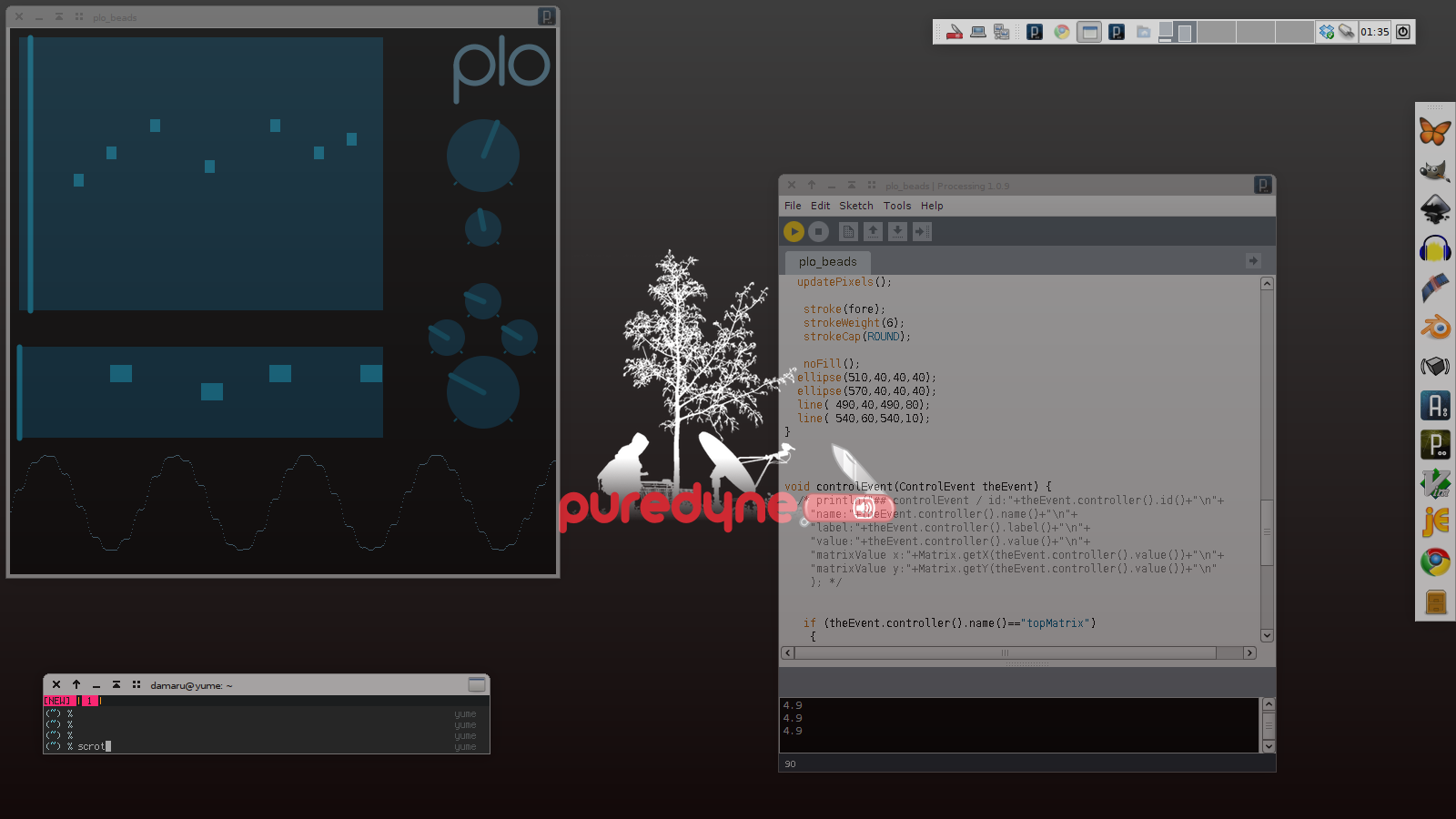Screen dimensions: 1456x819
Task: Stop the running Processing sketch
Action: tap(819, 231)
